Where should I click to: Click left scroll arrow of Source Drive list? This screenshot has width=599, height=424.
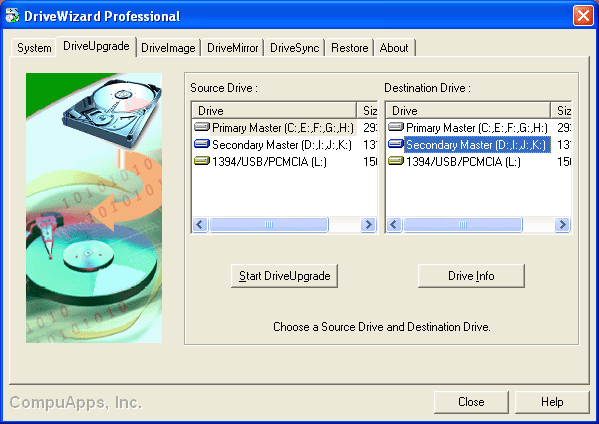click(x=200, y=224)
